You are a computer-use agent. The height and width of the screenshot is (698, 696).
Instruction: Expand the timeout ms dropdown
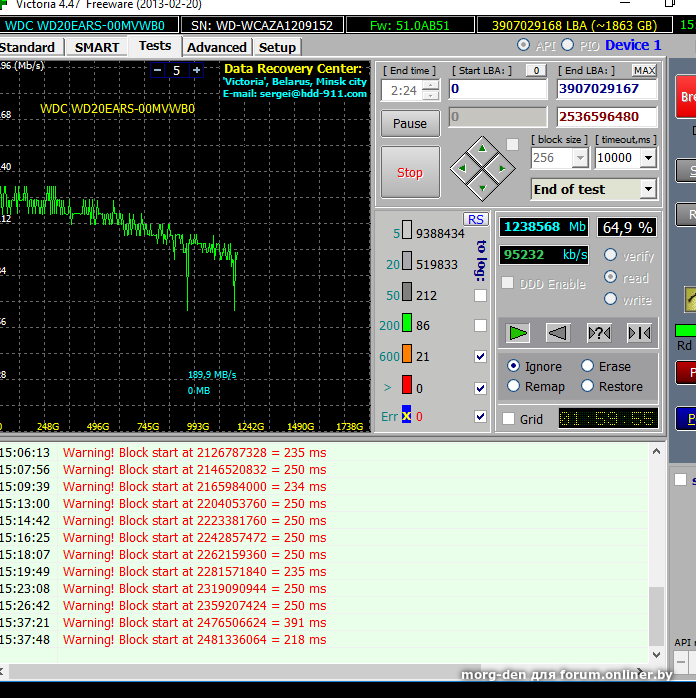(648, 158)
